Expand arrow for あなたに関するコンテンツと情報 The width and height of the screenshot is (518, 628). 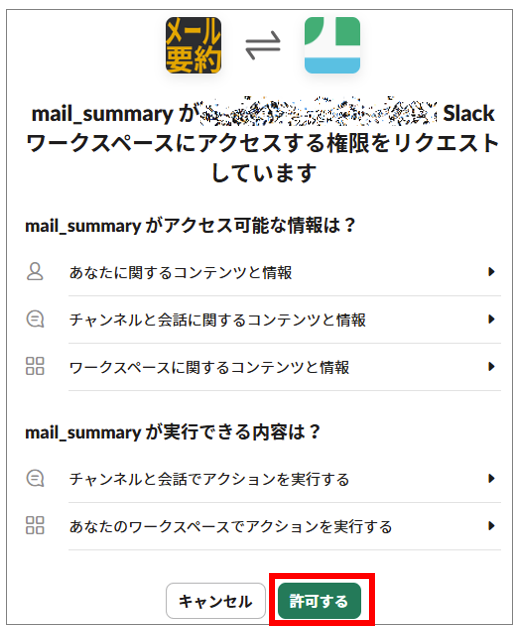(491, 272)
